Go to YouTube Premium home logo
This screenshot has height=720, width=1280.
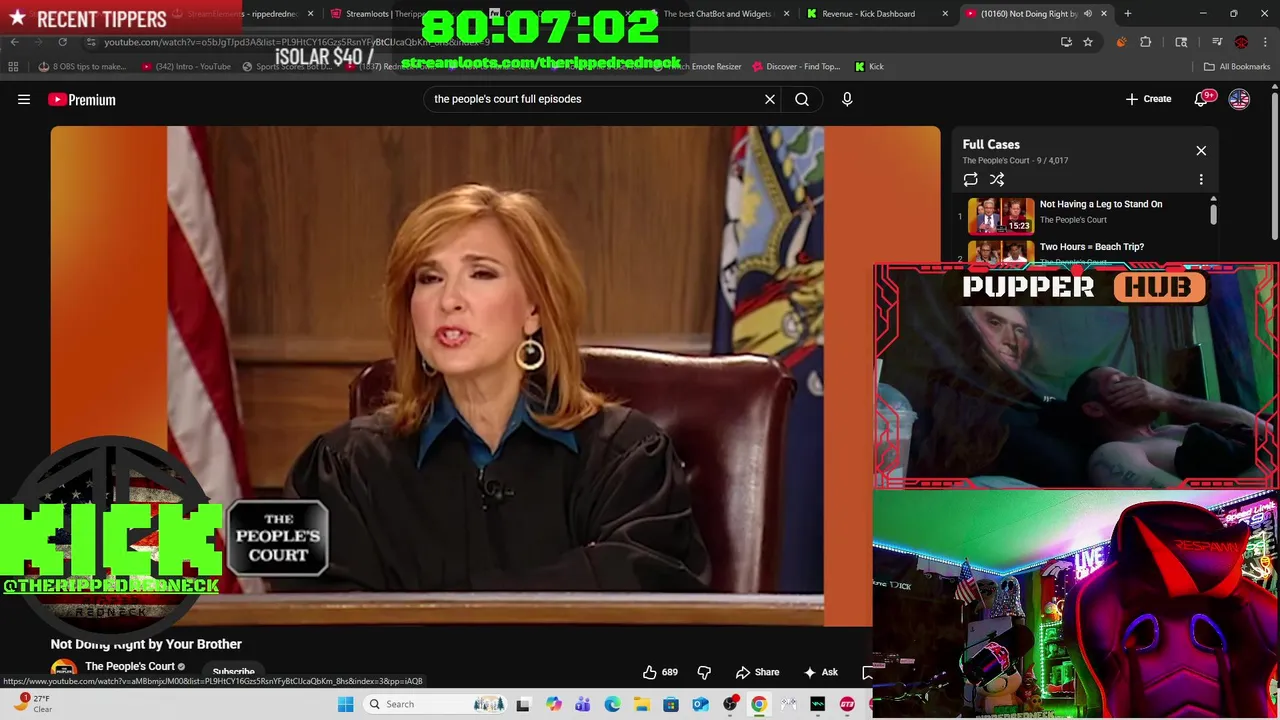tap(82, 99)
